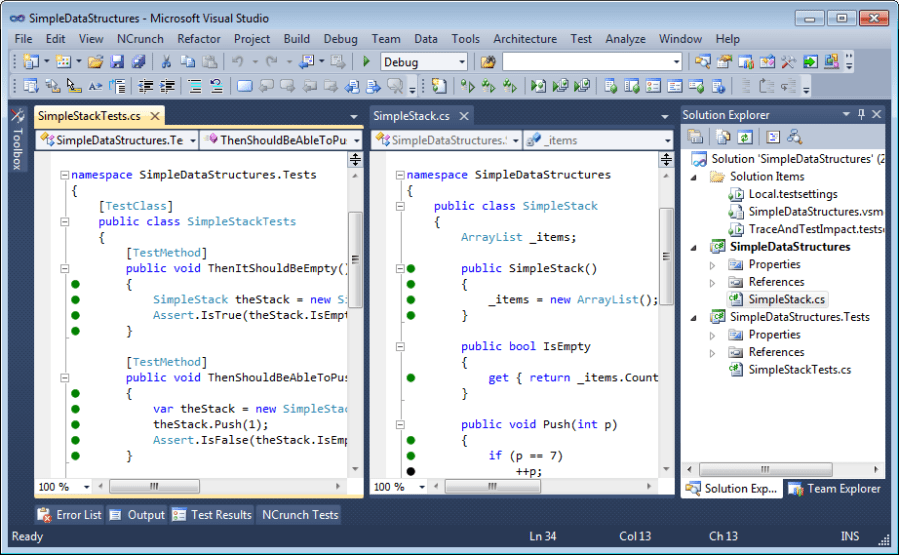Expand the References node under SimpleDataStructures project
The height and width of the screenshot is (555, 899).
(x=713, y=283)
